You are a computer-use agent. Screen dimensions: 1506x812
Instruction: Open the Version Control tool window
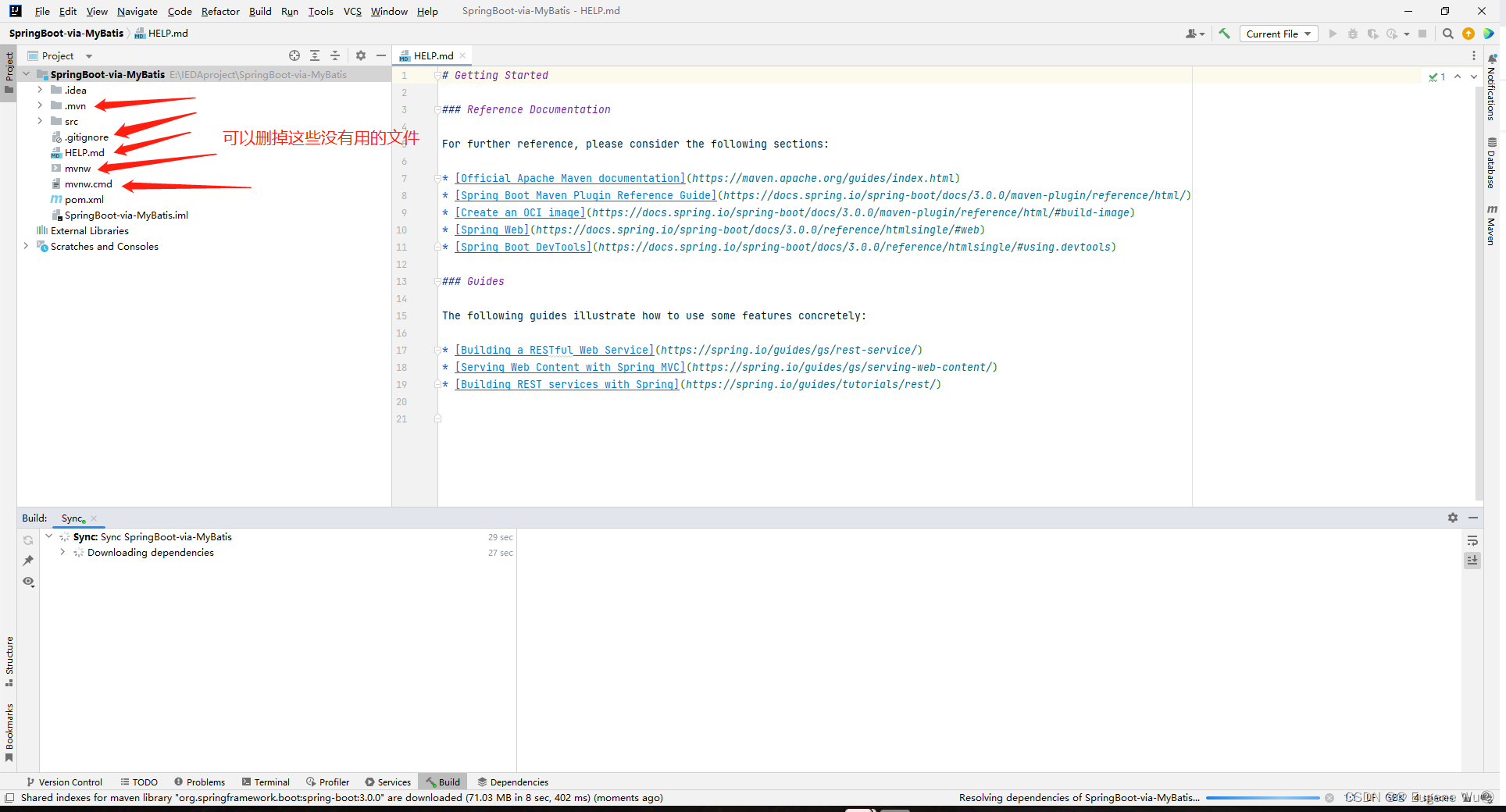[x=64, y=782]
